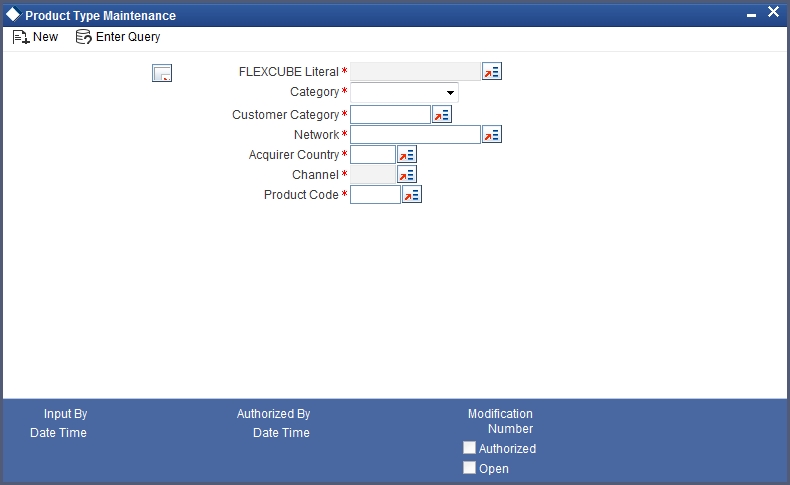This screenshot has height=485, width=790.
Task: Click the Input By label
Action: coord(65,414)
